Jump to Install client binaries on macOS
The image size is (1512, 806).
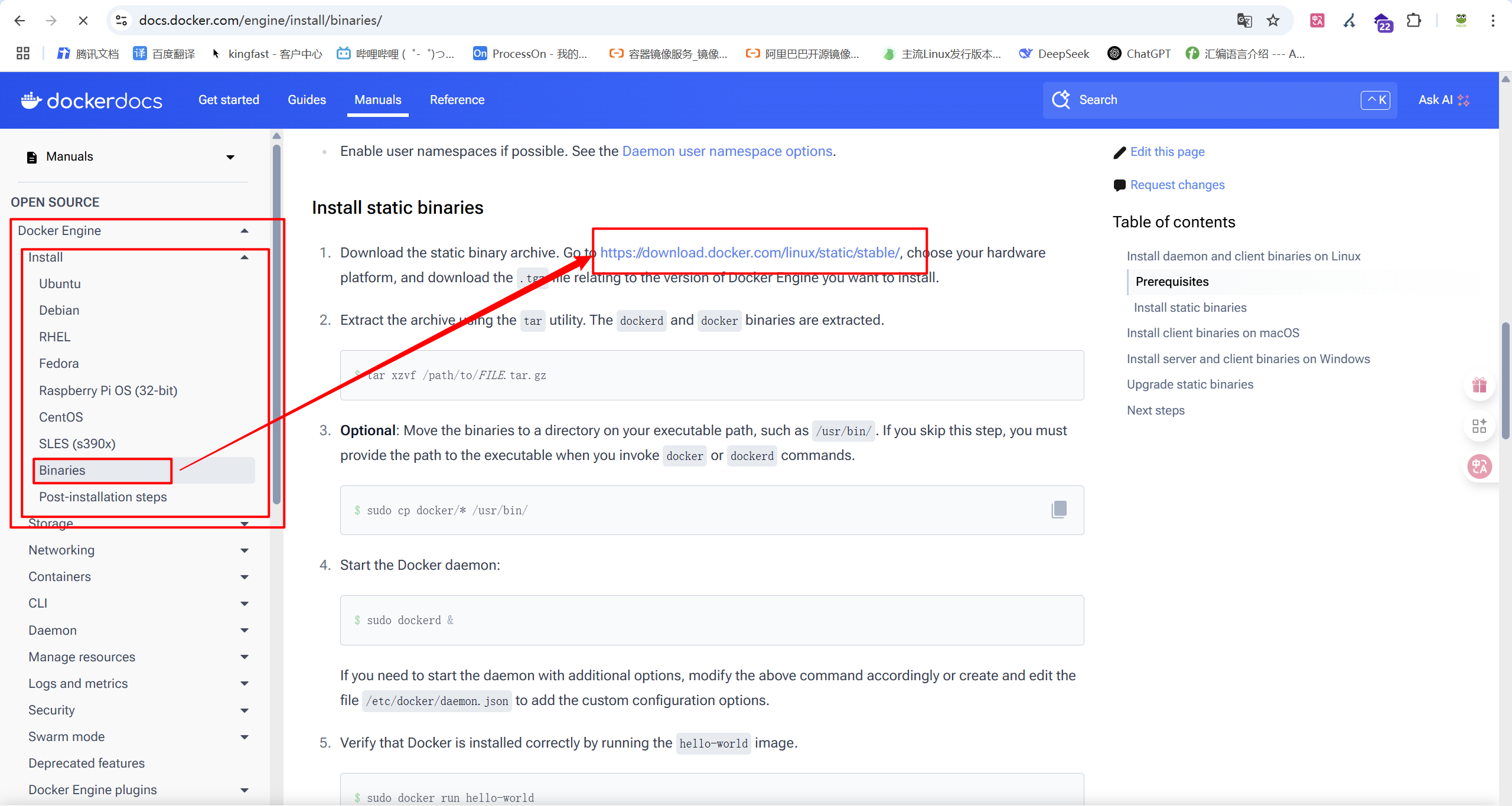click(x=1213, y=333)
